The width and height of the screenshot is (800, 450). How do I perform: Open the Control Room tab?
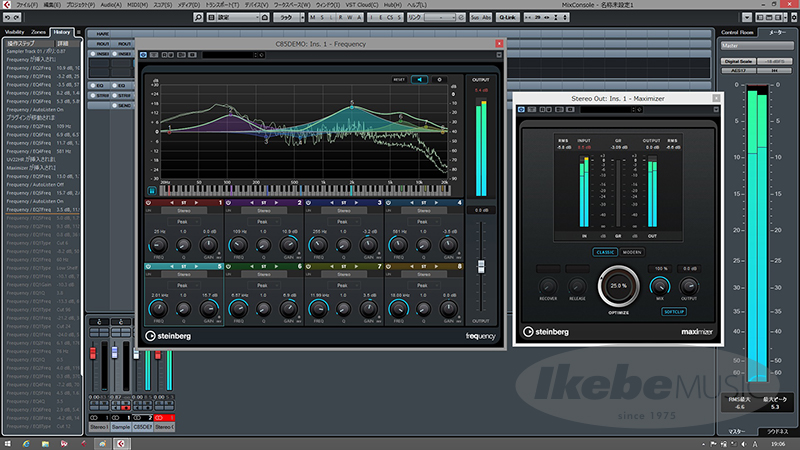click(x=739, y=33)
